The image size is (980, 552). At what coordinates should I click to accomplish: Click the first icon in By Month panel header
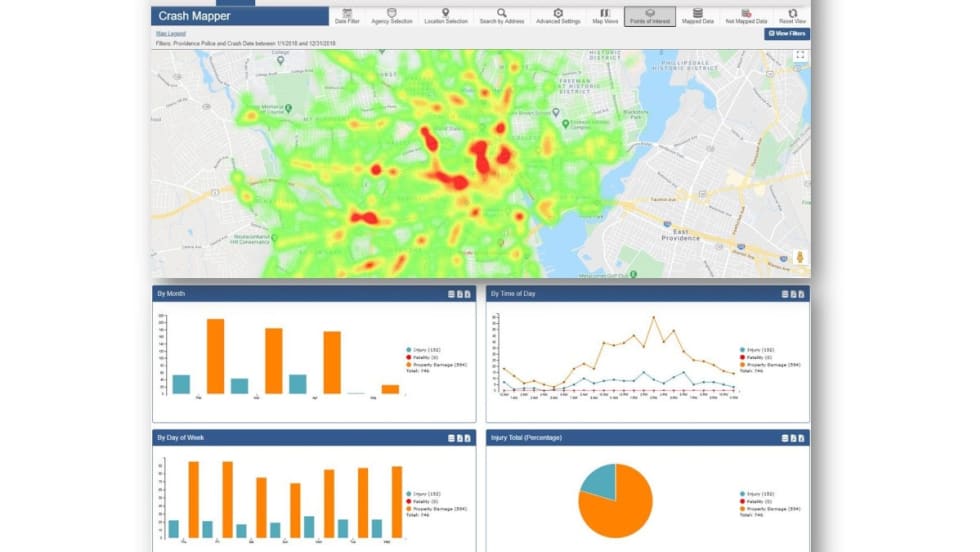click(x=451, y=294)
